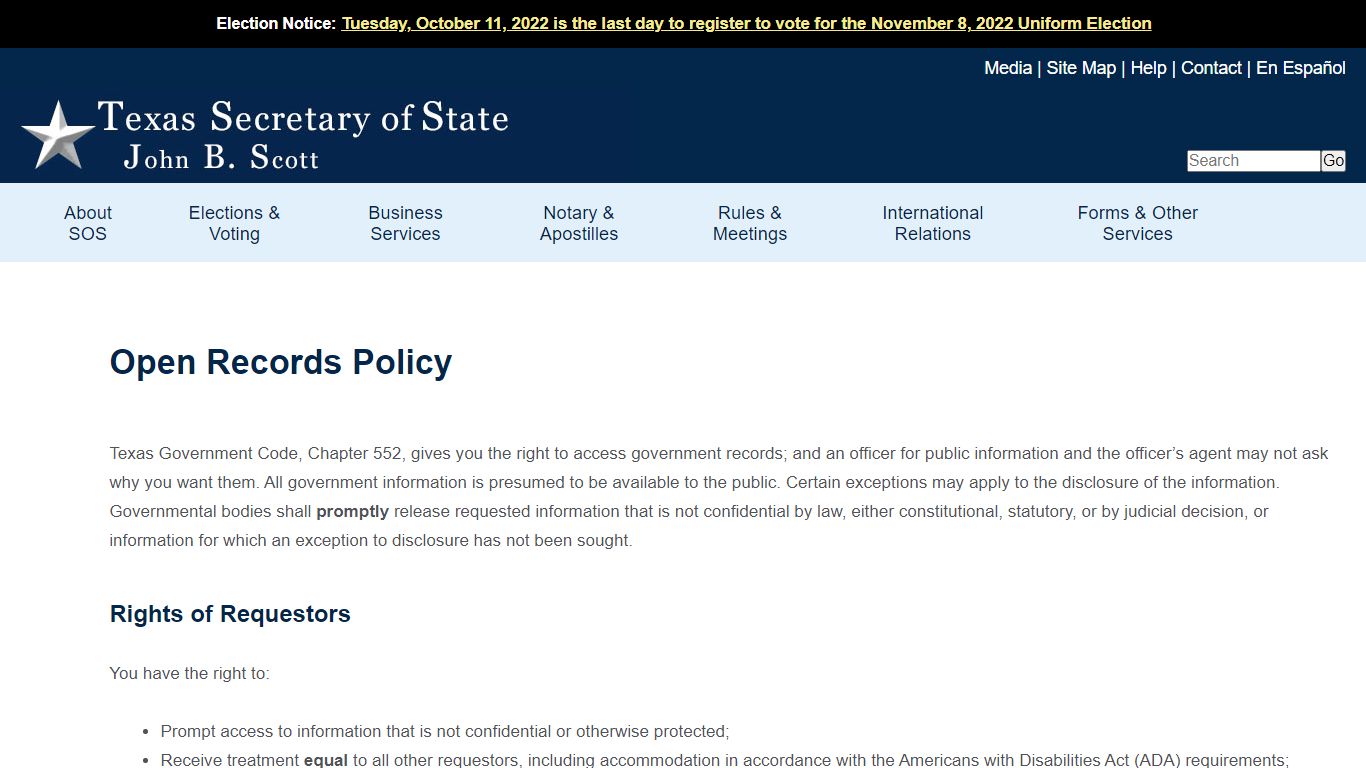Focus the Search input field

(x=1253, y=161)
